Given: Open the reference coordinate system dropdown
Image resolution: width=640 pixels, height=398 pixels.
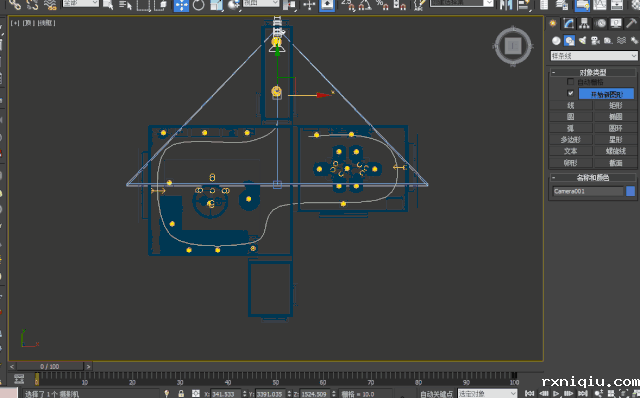Looking at the screenshot, I should [x=261, y=3].
